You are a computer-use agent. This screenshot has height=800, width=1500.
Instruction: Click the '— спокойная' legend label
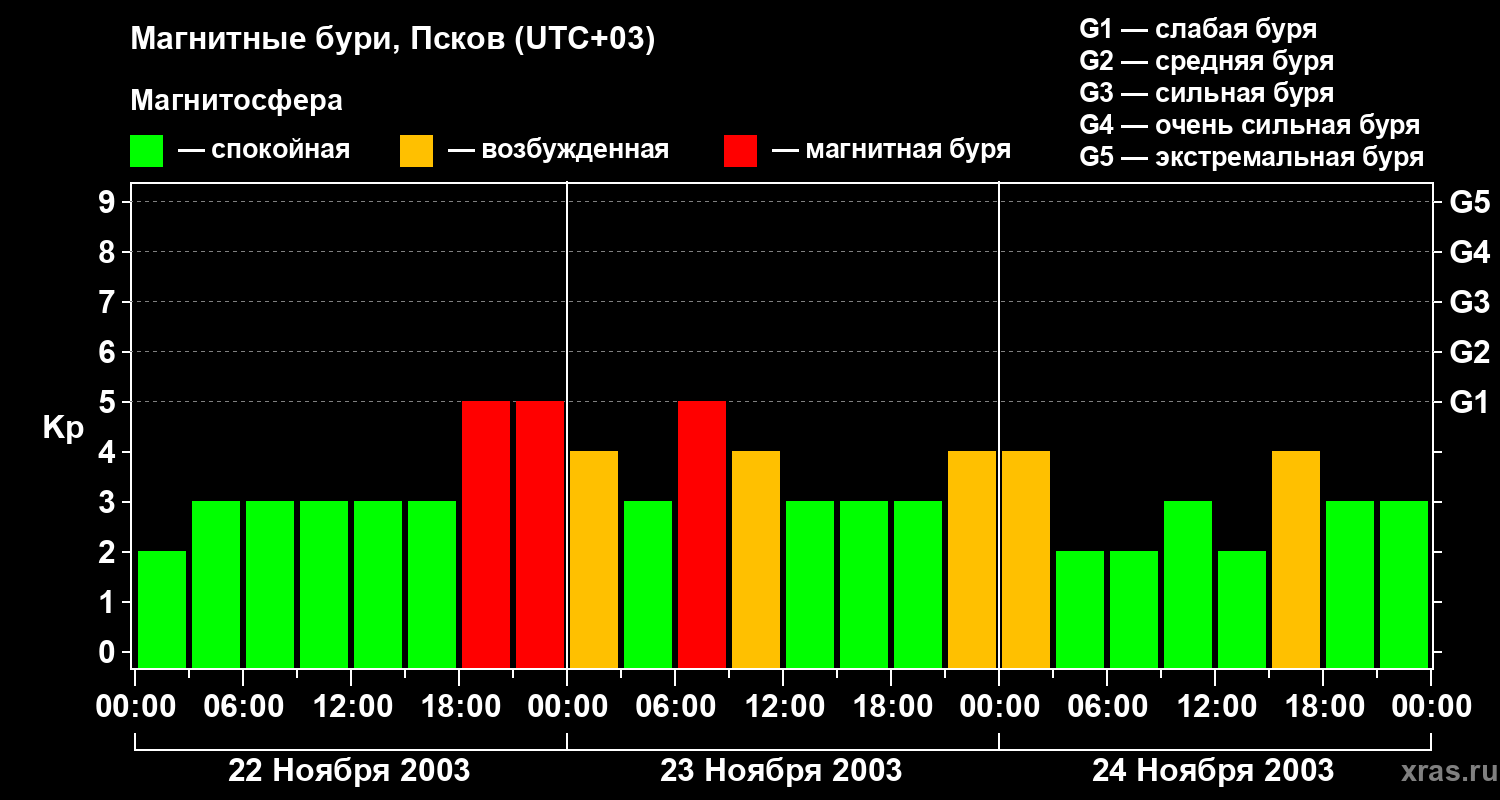[264, 150]
